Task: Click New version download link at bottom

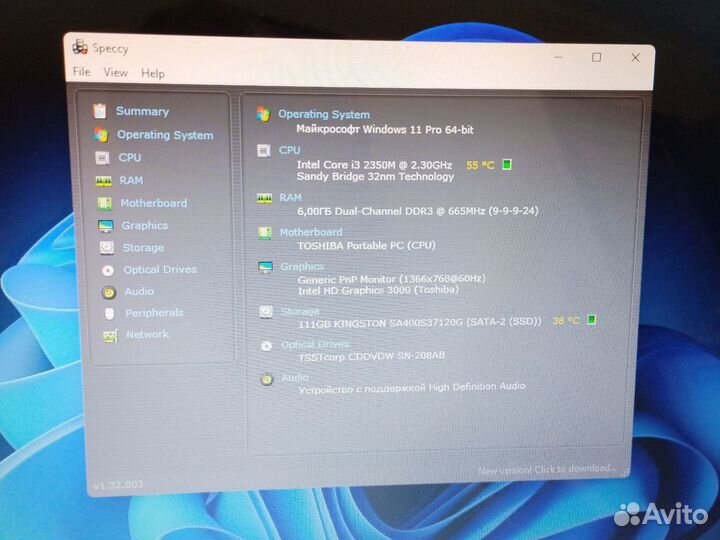Action: [x=547, y=469]
